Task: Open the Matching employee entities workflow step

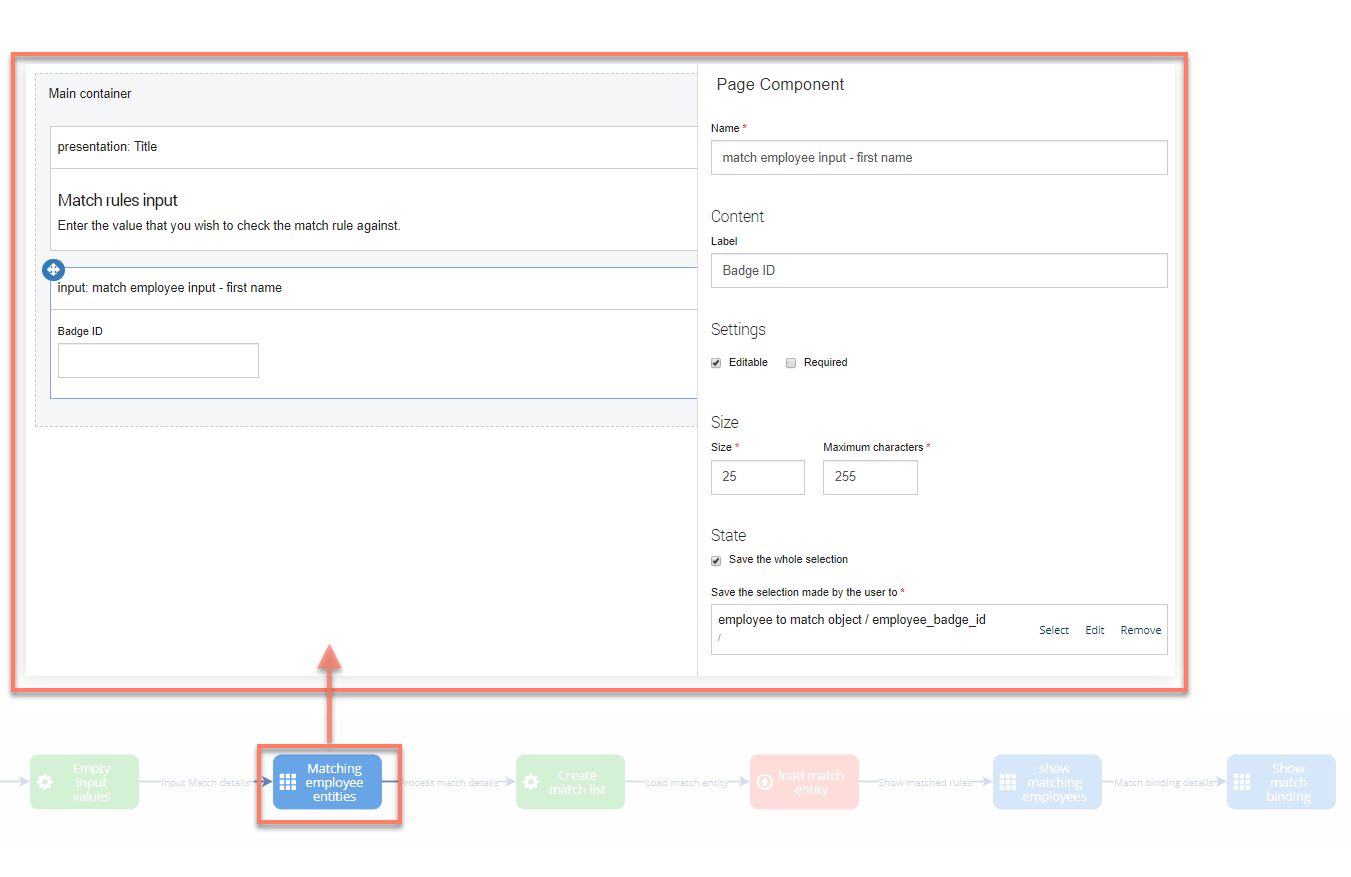Action: click(331, 781)
